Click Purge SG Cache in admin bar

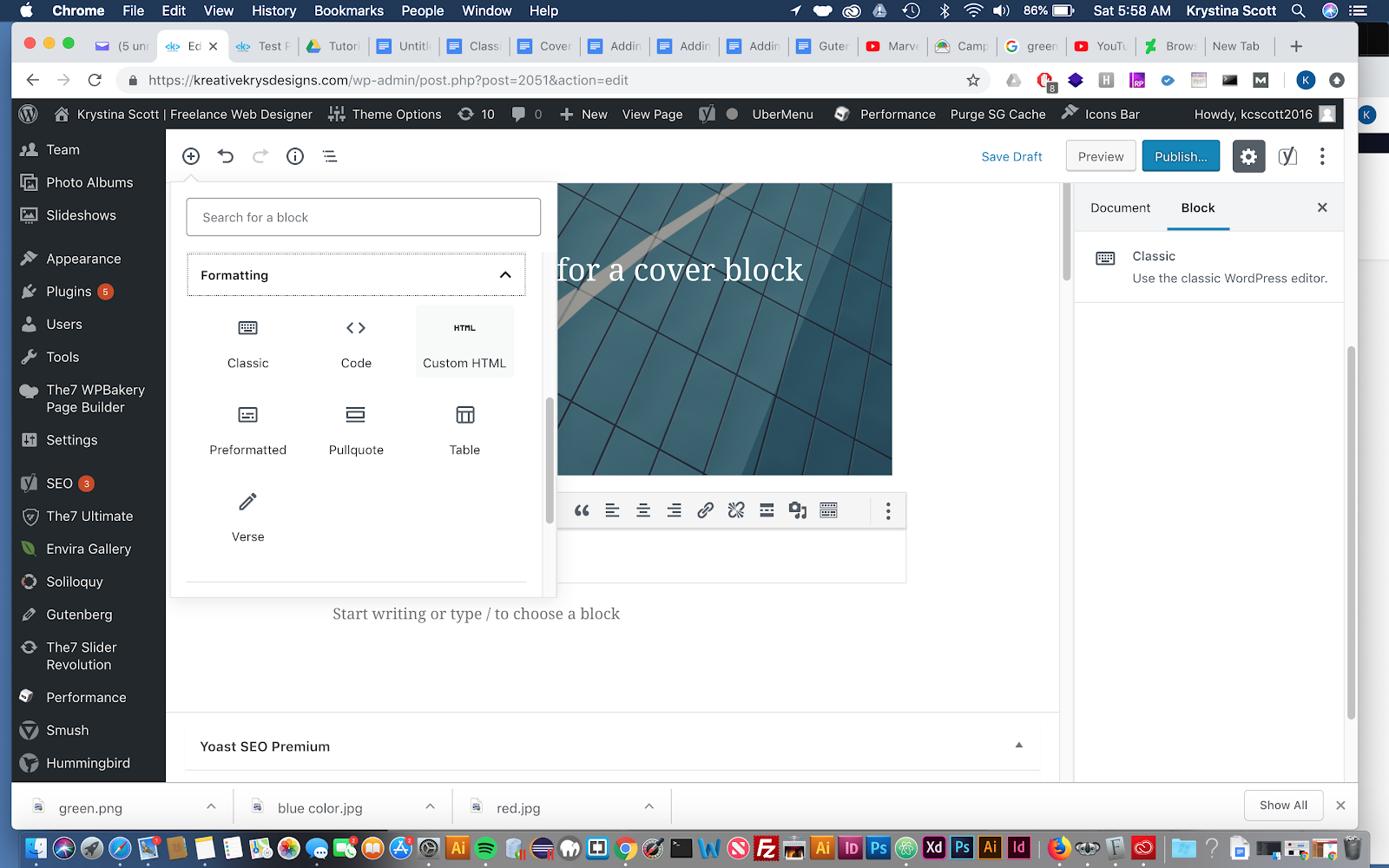997,115
